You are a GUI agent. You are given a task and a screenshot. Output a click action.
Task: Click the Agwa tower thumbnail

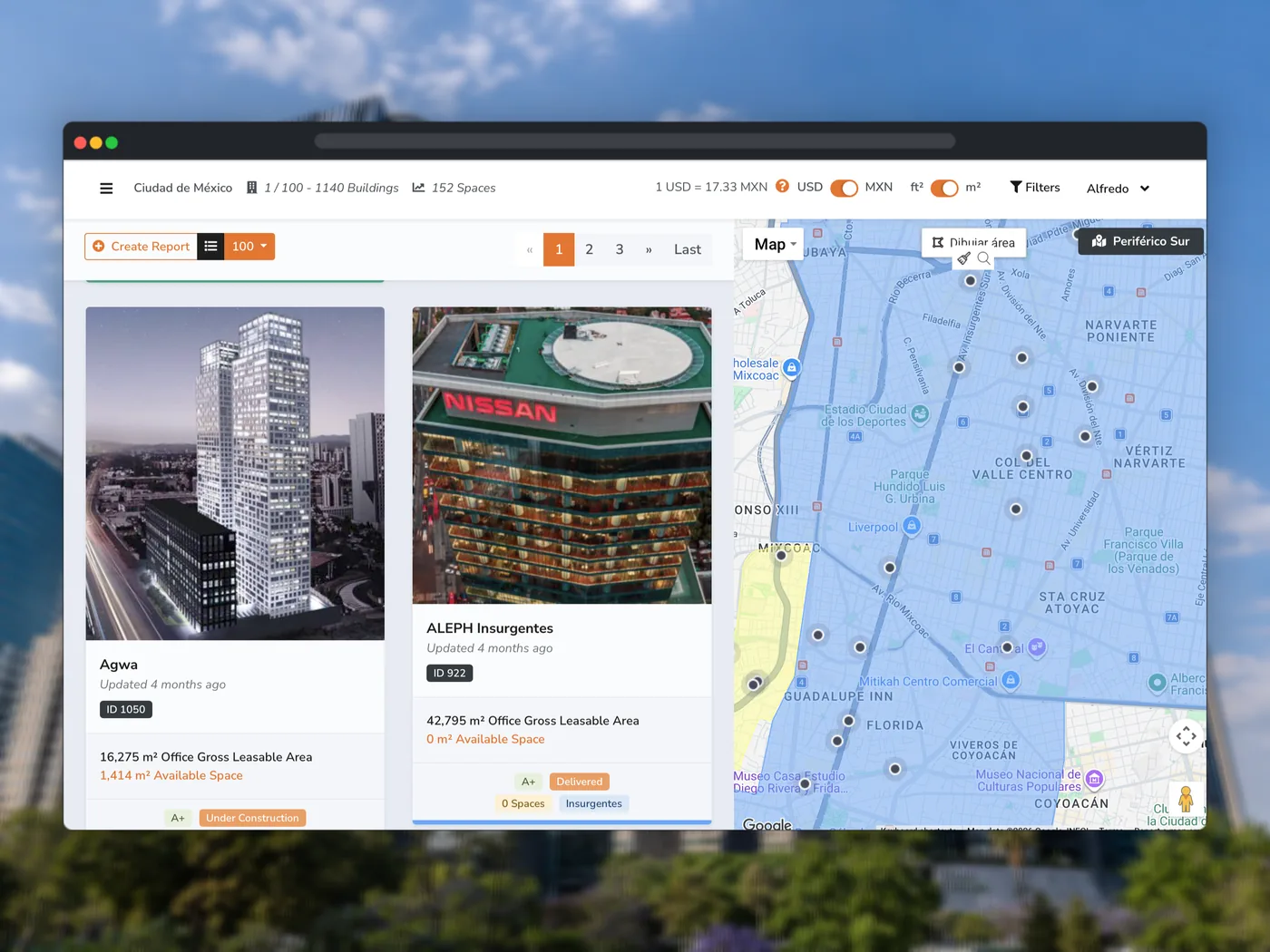tap(235, 473)
